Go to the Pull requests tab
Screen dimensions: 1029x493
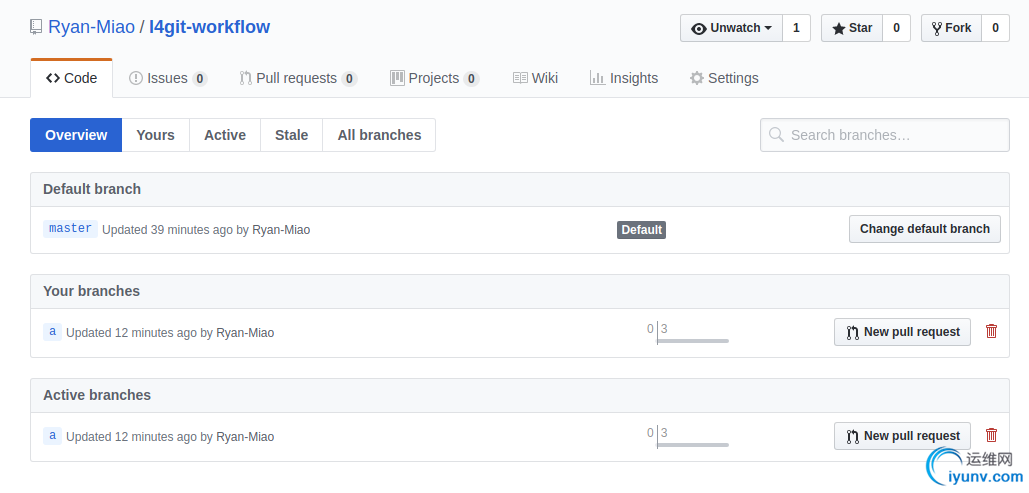pyautogui.click(x=298, y=78)
